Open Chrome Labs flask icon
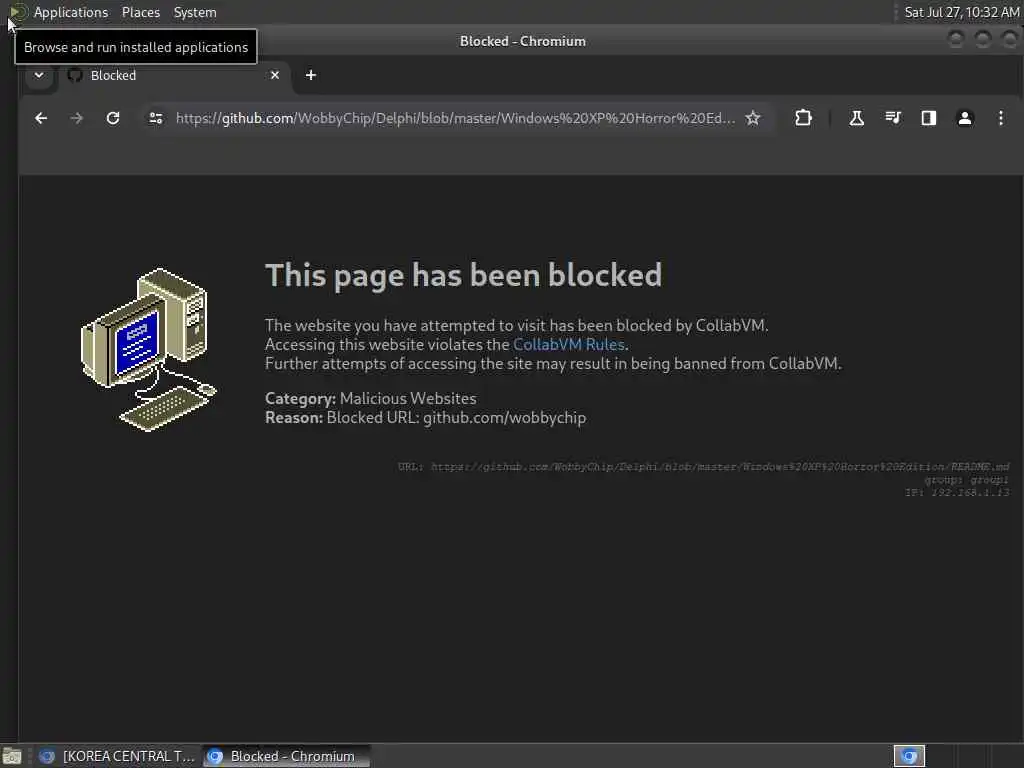The height and width of the screenshot is (768, 1024). pyautogui.click(x=856, y=118)
